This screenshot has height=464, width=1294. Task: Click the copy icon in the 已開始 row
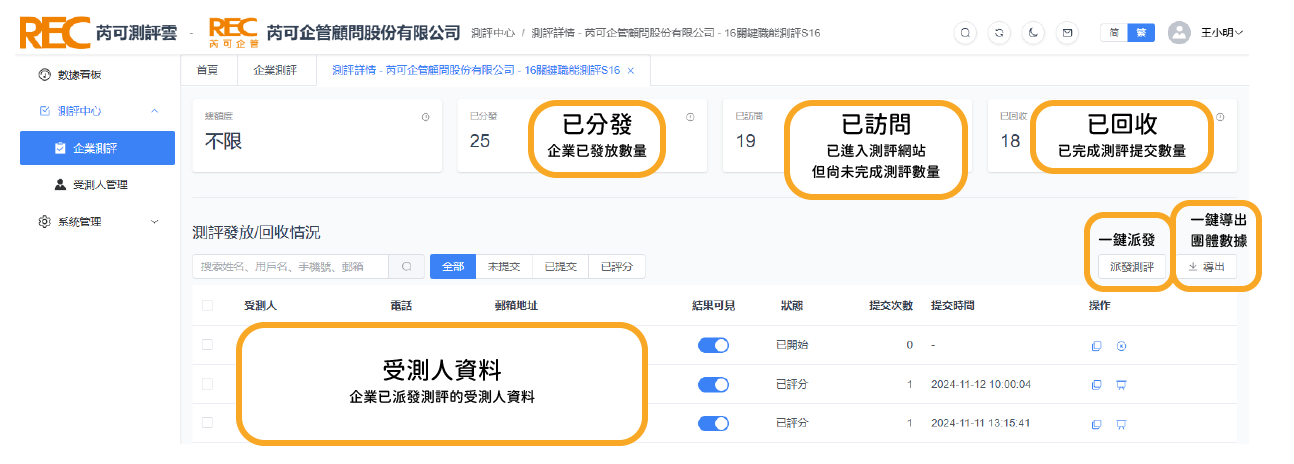(1096, 346)
